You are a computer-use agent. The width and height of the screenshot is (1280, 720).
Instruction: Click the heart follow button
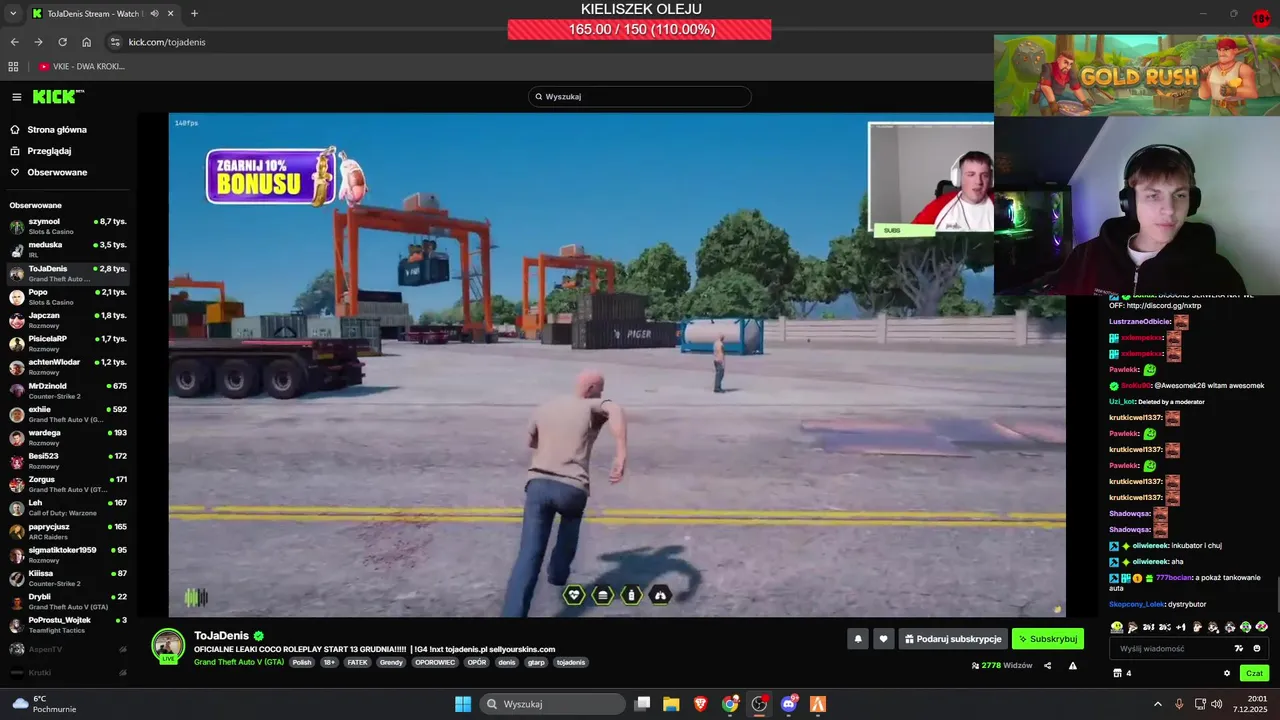(x=883, y=638)
